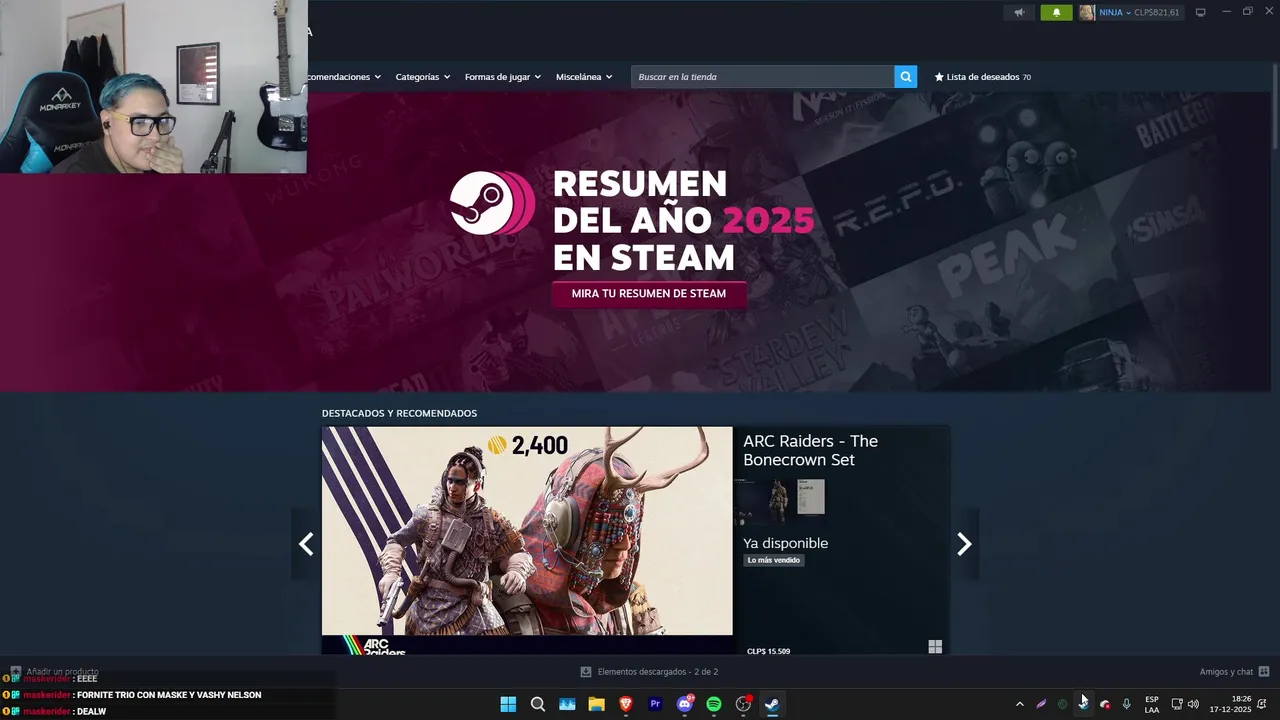1280x720 pixels.
Task: Click the network tray icon
Action: 1177,704
